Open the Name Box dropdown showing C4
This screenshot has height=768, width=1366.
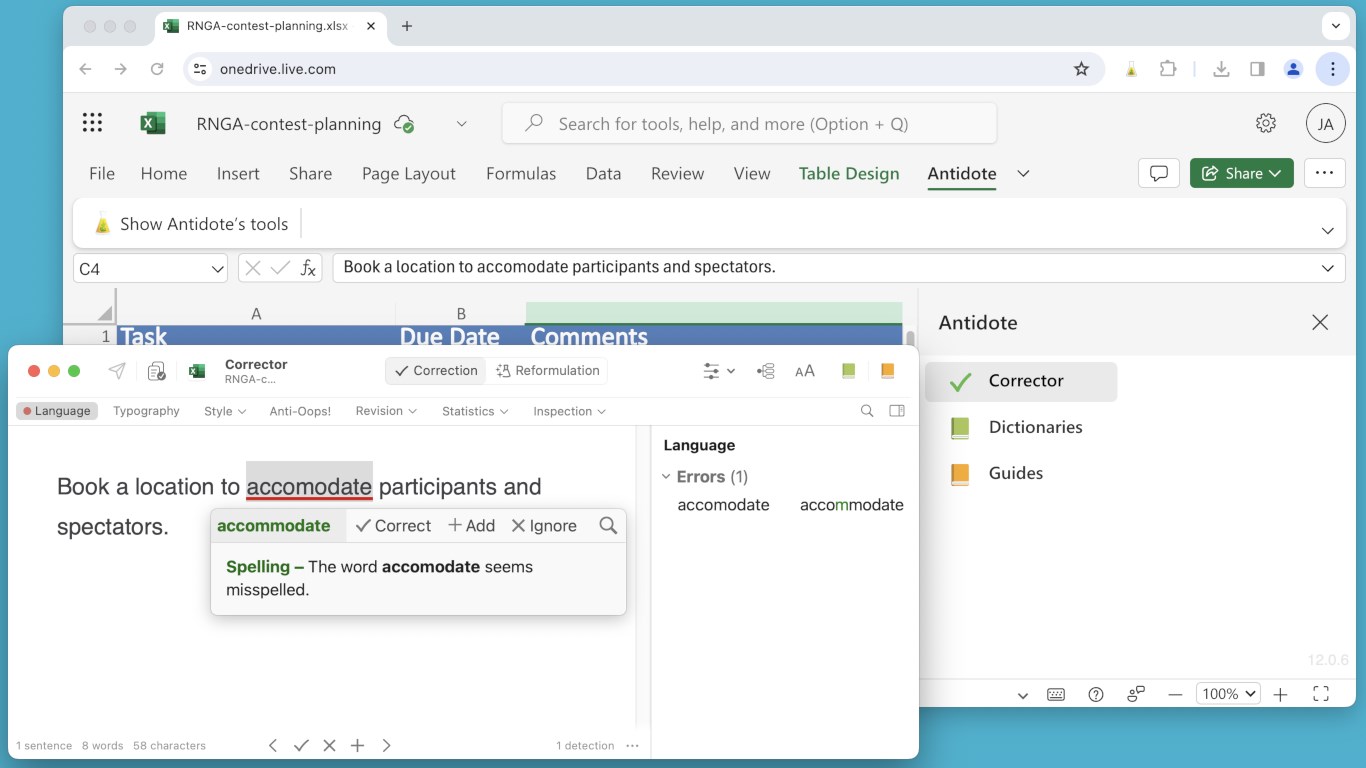[218, 269]
